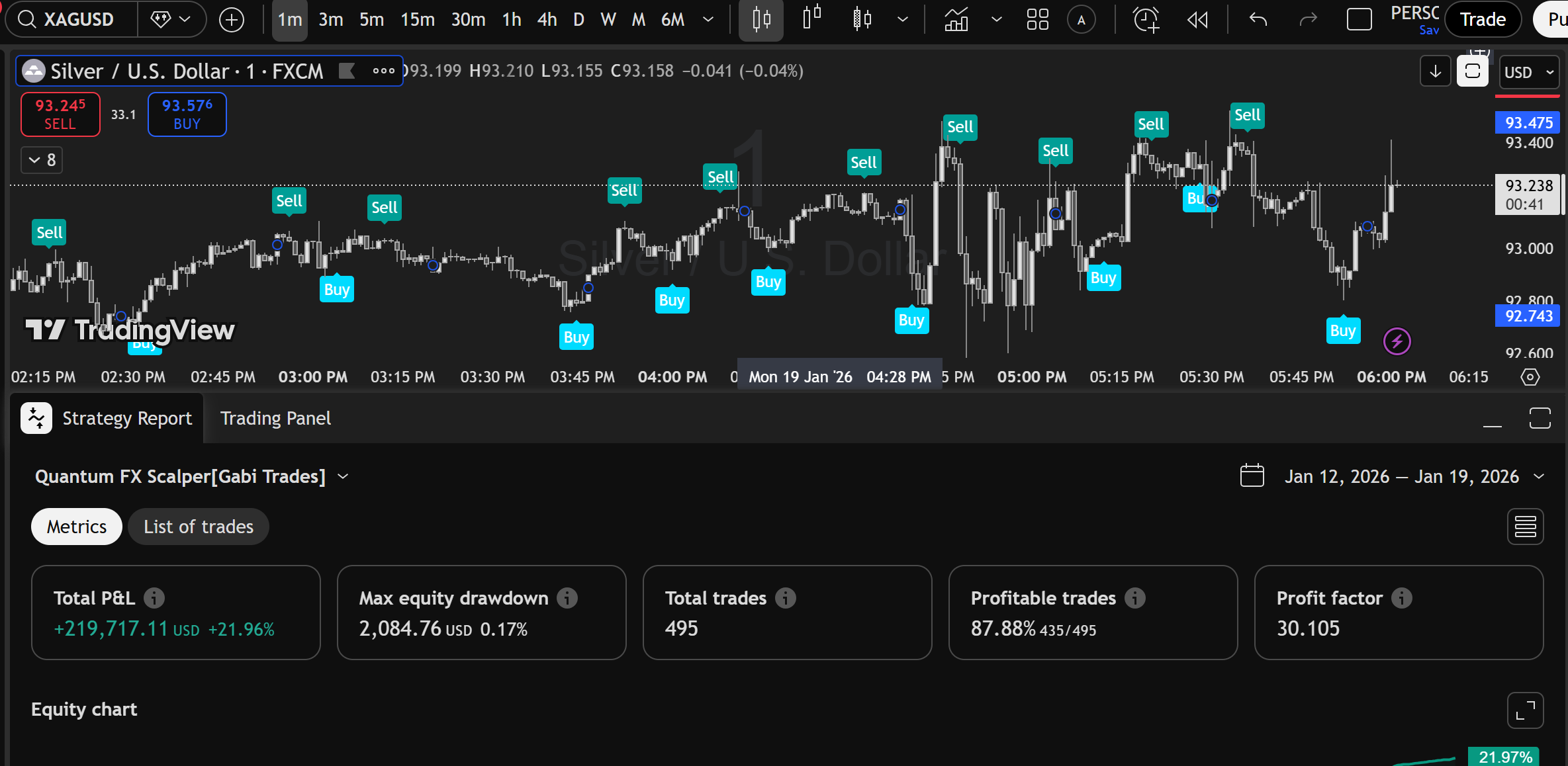Select the volume candles chart type icon
This screenshot has height=766, width=1568.
click(862, 19)
